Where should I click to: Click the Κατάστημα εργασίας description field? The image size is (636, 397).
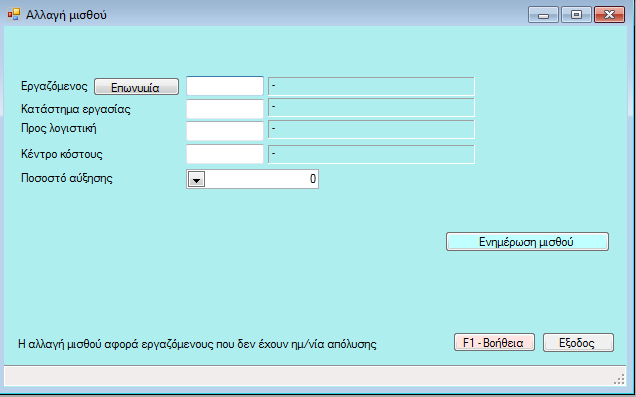point(371,108)
